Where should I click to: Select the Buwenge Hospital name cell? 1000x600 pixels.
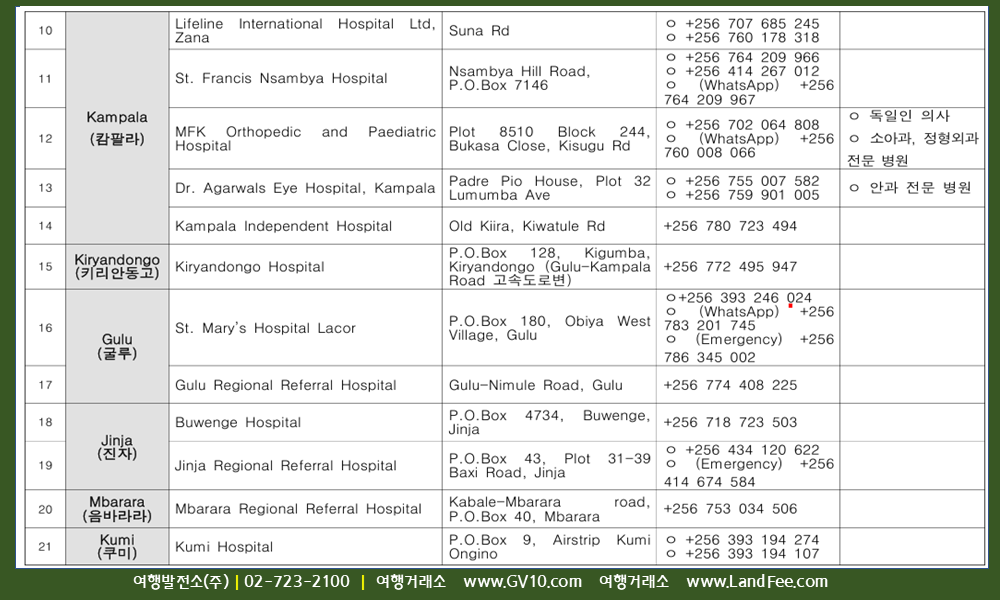(x=238, y=422)
